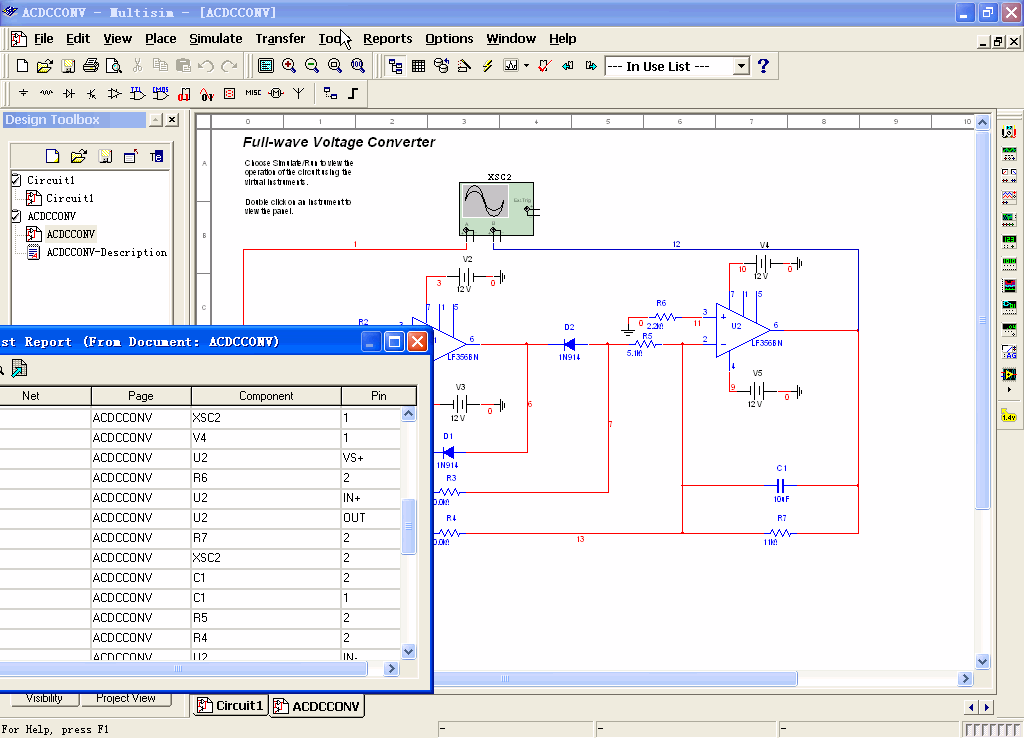
Task: Select the Word Generator (1010) instrument
Action: pos(1009,264)
